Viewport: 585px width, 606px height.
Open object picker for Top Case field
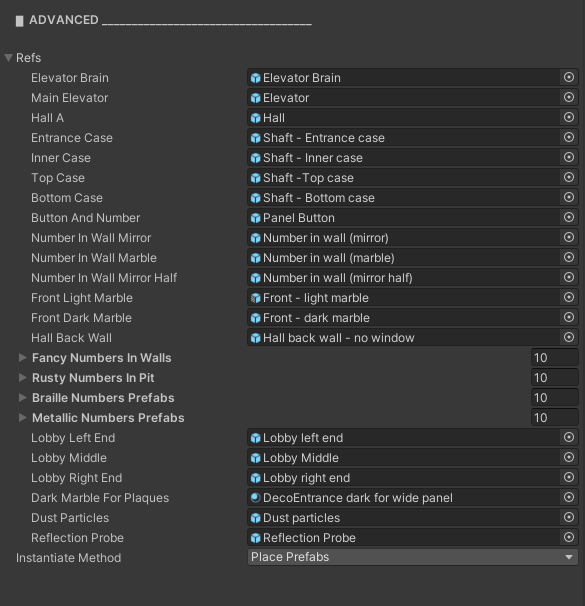[x=568, y=177]
